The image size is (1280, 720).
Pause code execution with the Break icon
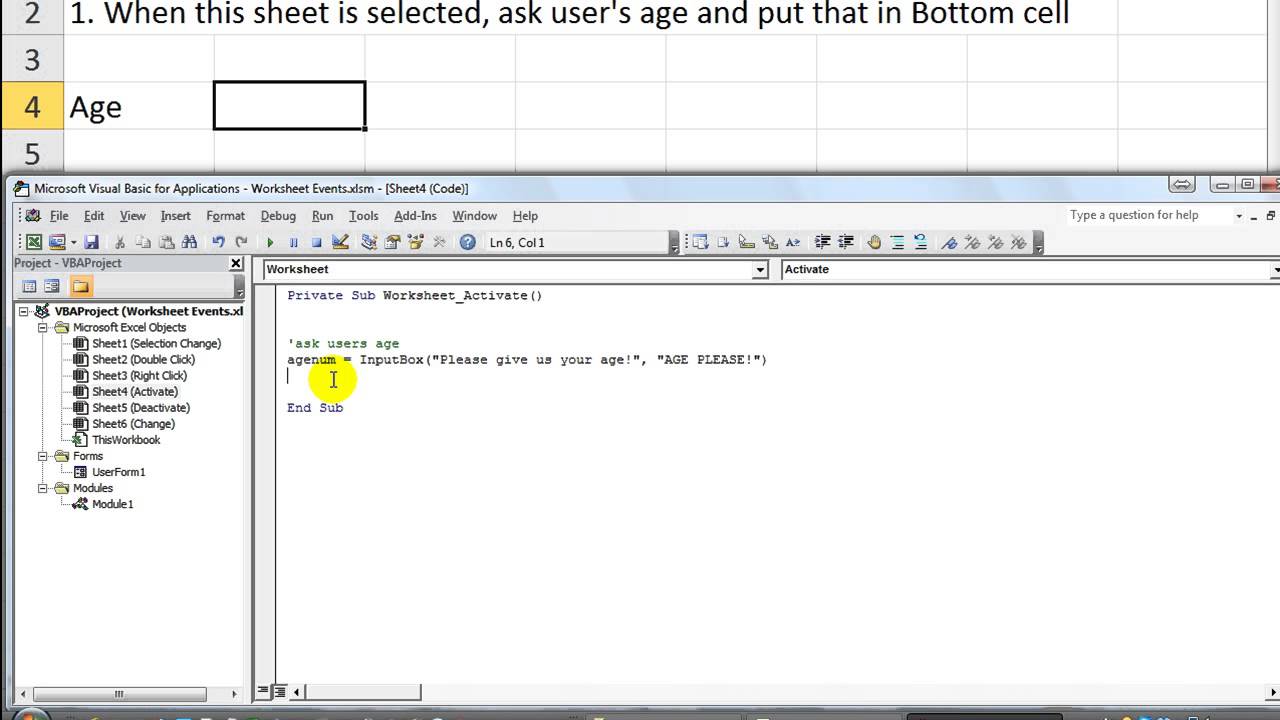293,242
